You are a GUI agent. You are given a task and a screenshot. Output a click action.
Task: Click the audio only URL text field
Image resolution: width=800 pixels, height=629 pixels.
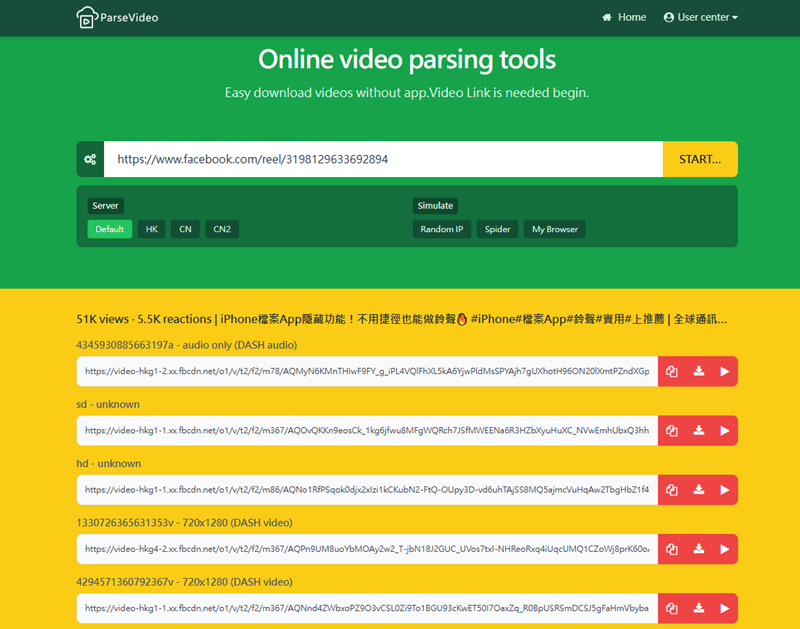click(367, 371)
